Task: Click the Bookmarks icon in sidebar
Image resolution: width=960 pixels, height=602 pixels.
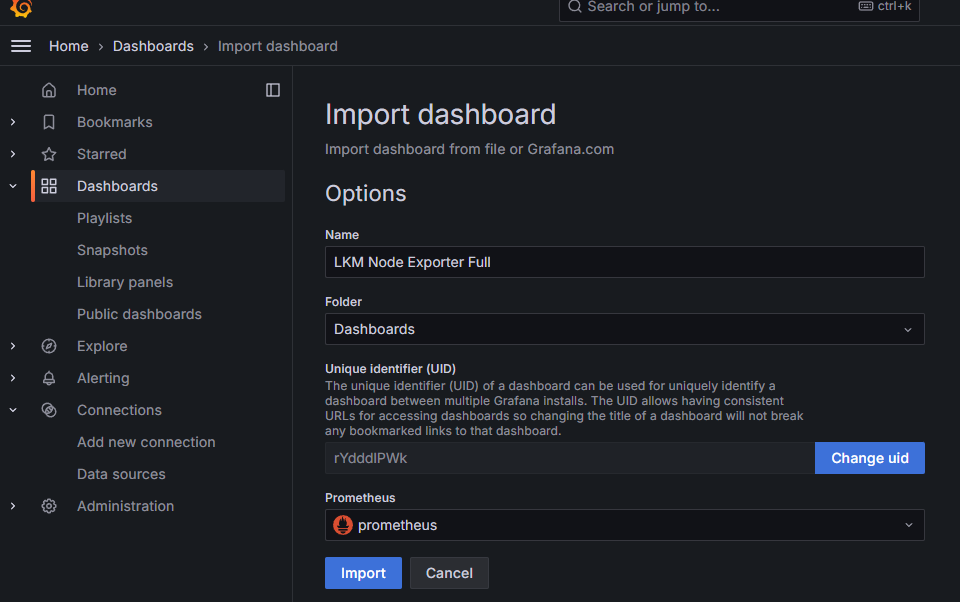Action: tap(49, 122)
